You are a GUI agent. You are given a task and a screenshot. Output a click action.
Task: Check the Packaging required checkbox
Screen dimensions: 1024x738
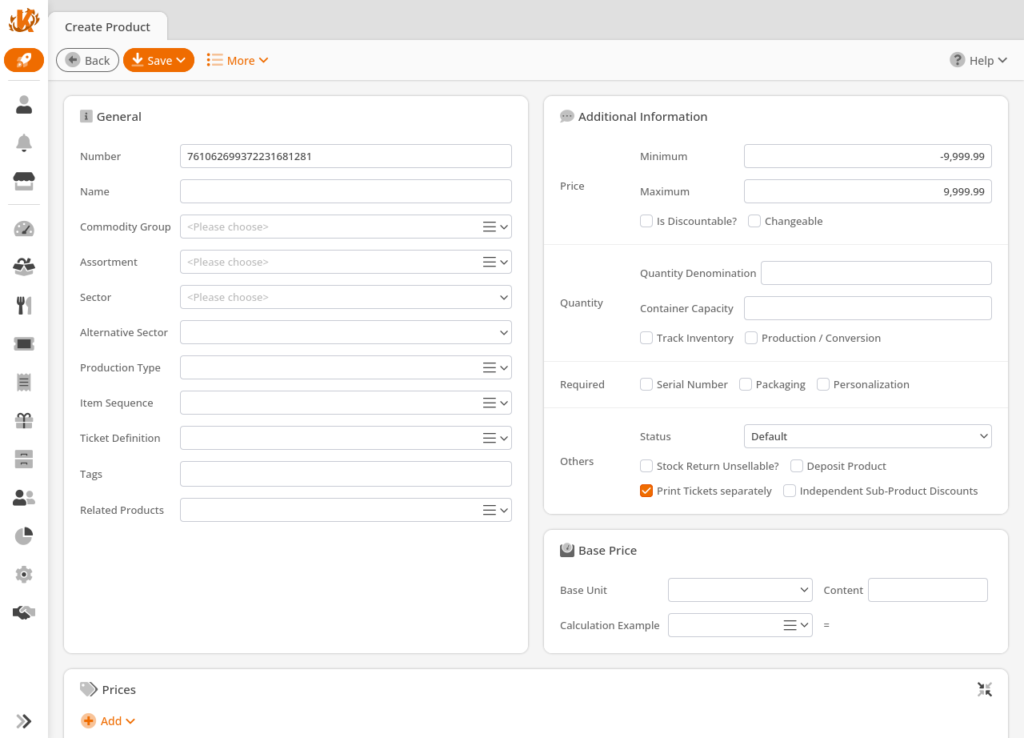click(745, 384)
